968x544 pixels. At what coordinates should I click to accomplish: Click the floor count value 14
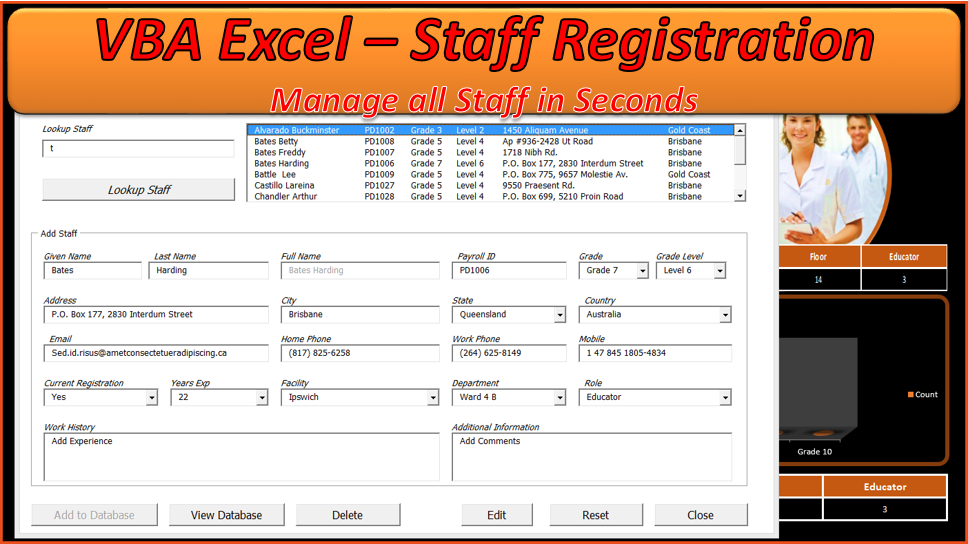pyautogui.click(x=819, y=280)
